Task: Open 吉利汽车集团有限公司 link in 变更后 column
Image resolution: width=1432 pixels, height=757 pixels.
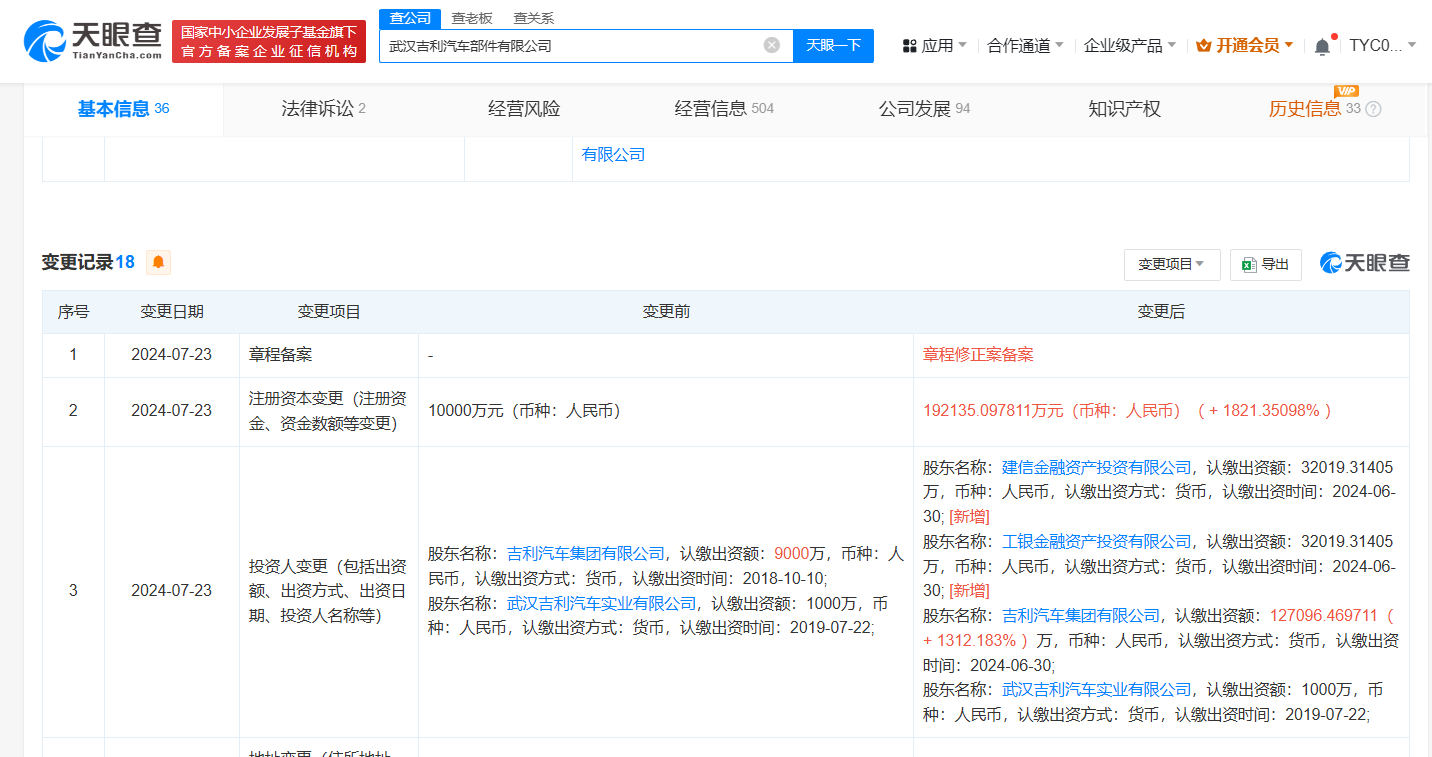Action: [x=1081, y=615]
